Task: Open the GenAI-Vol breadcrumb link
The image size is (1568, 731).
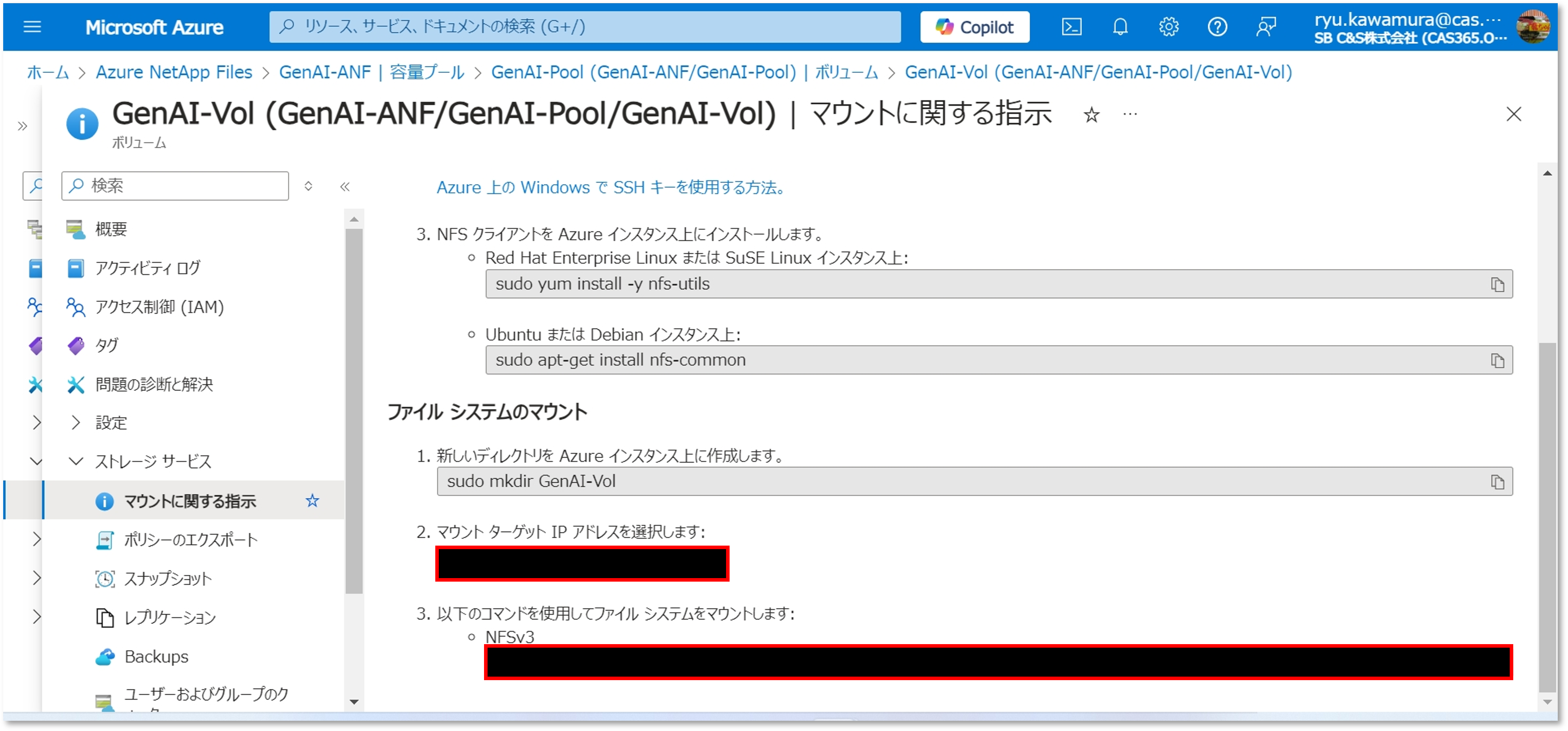Action: point(1098,72)
